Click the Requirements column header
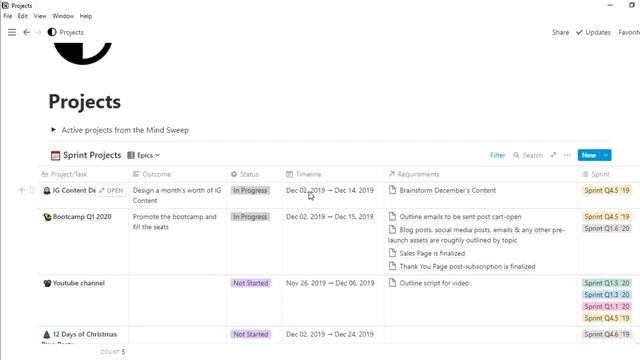Image resolution: width=640 pixels, height=360 pixels. pos(481,174)
